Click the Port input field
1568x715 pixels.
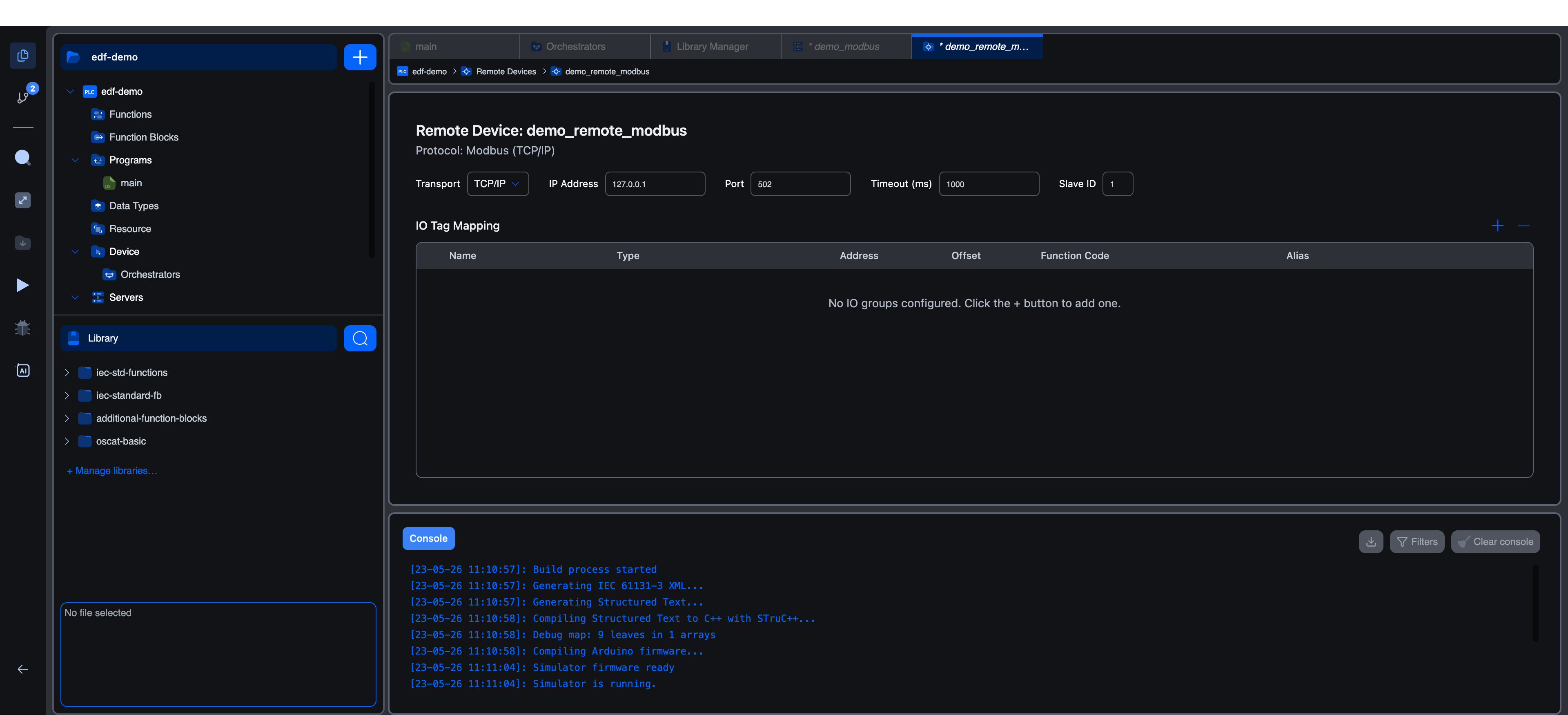[800, 184]
